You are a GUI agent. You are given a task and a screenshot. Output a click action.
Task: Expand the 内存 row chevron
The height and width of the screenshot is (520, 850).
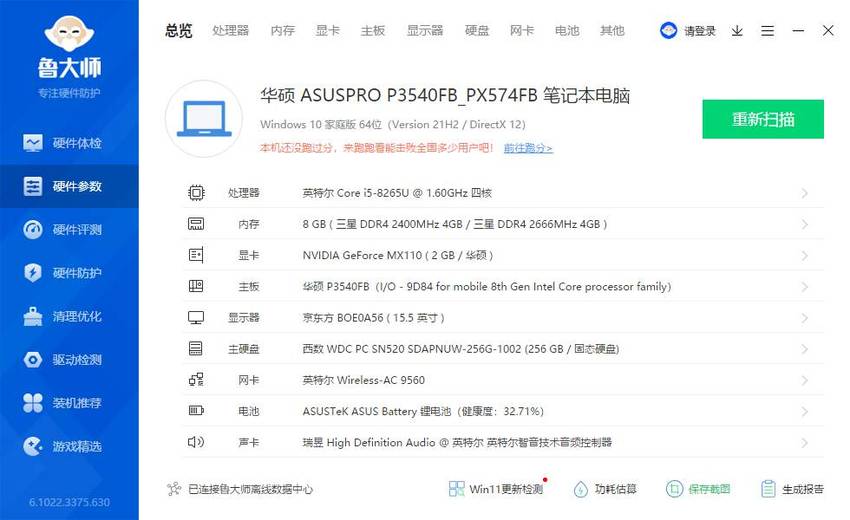pos(804,224)
